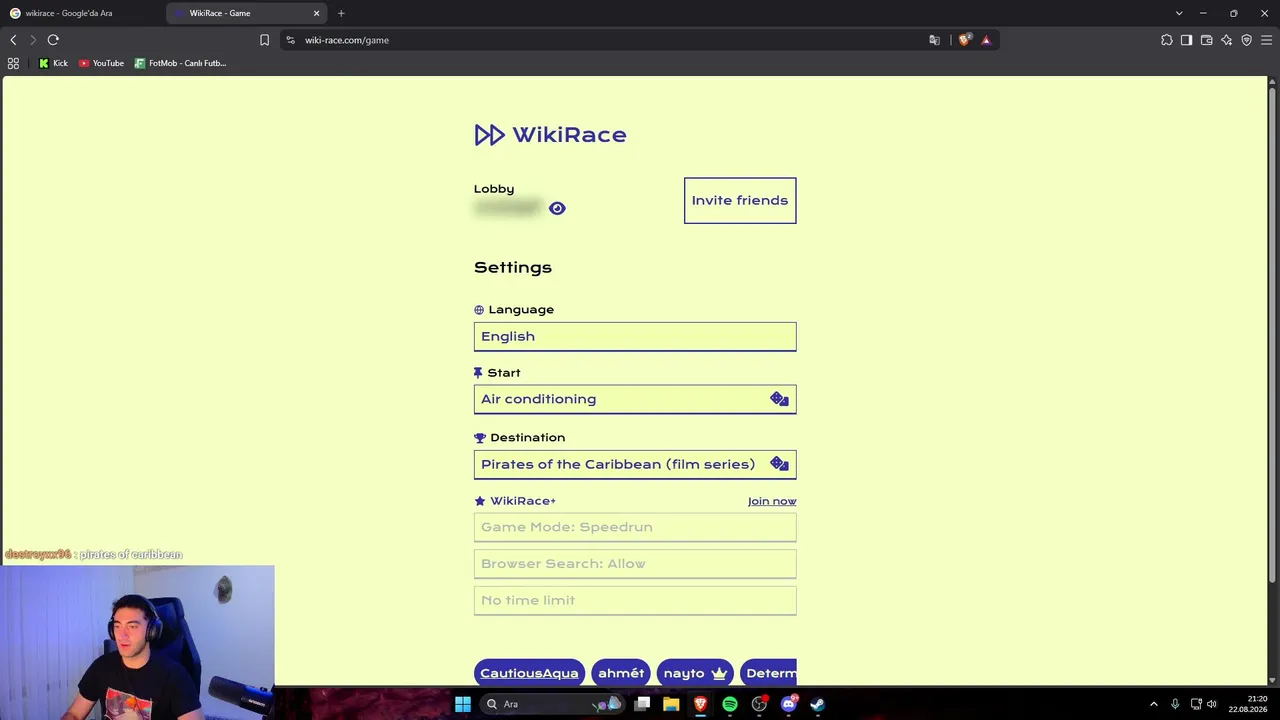Open the Brave Wallet
1280x720 pixels.
click(x=1206, y=40)
